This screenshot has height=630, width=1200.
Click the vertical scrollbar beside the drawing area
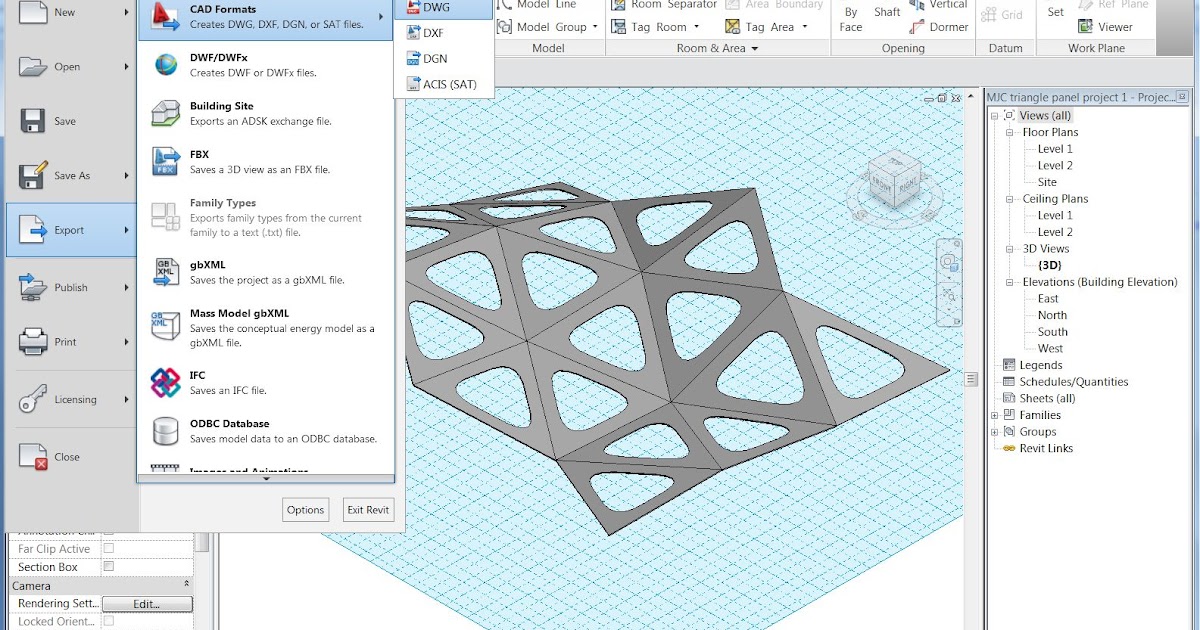[x=970, y=380]
